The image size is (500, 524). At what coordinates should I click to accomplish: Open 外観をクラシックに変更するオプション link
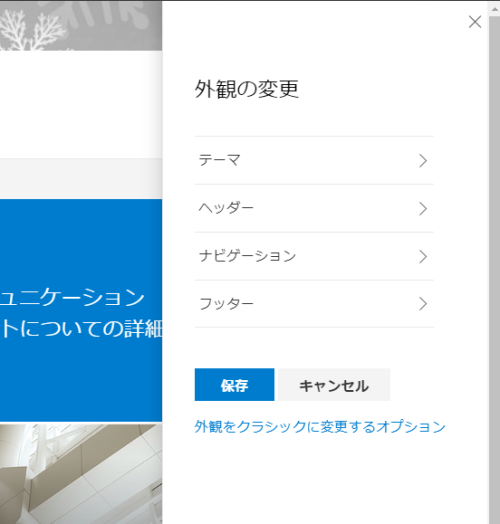pyautogui.click(x=320, y=427)
